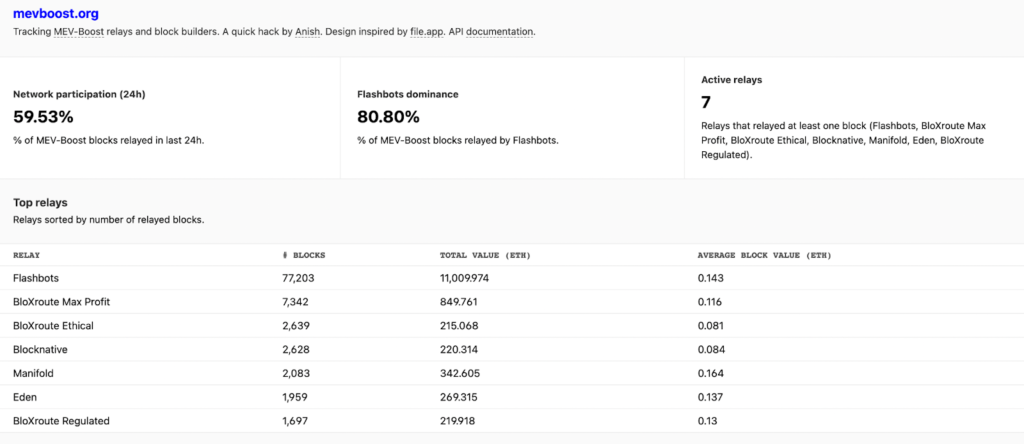
Task: Click Flashbots block count 77,203
Action: click(298, 278)
